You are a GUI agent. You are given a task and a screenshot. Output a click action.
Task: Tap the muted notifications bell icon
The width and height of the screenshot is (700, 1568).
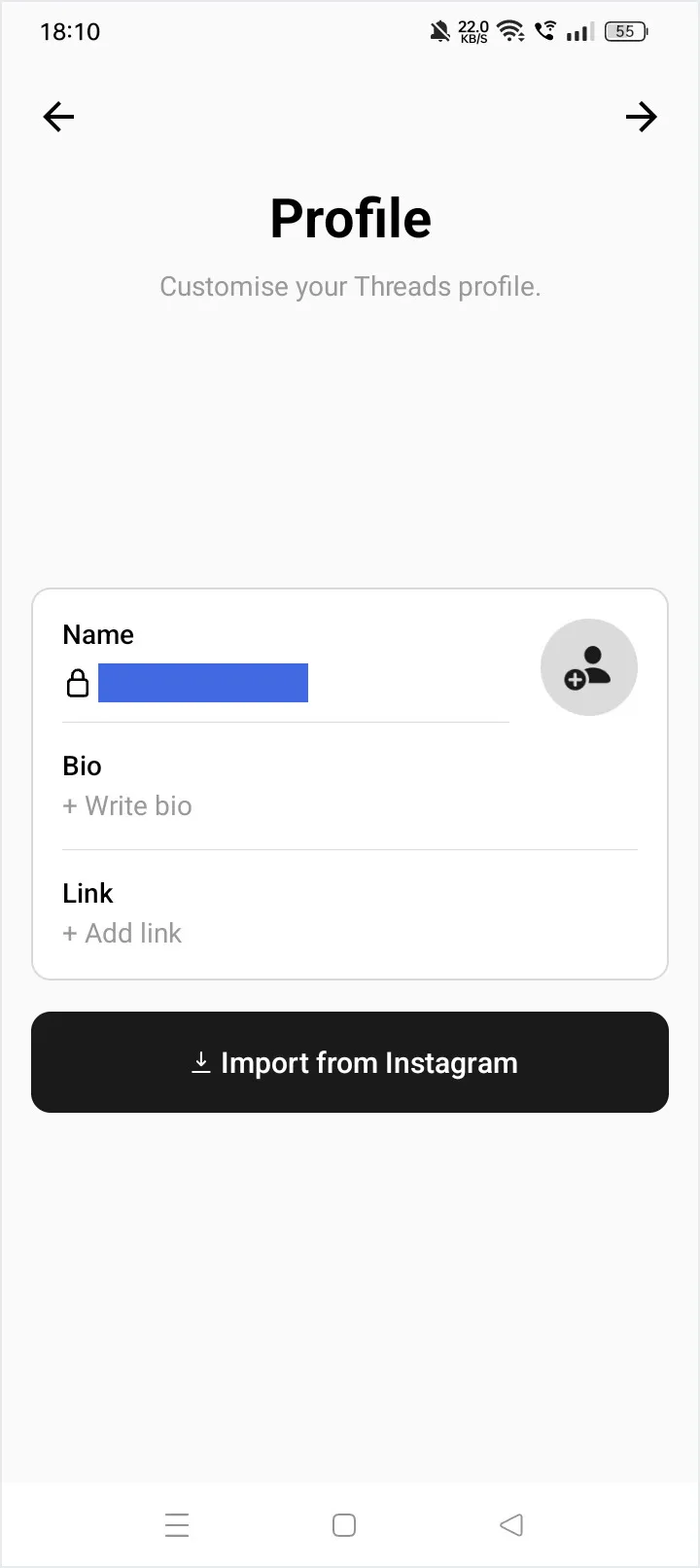point(439,32)
